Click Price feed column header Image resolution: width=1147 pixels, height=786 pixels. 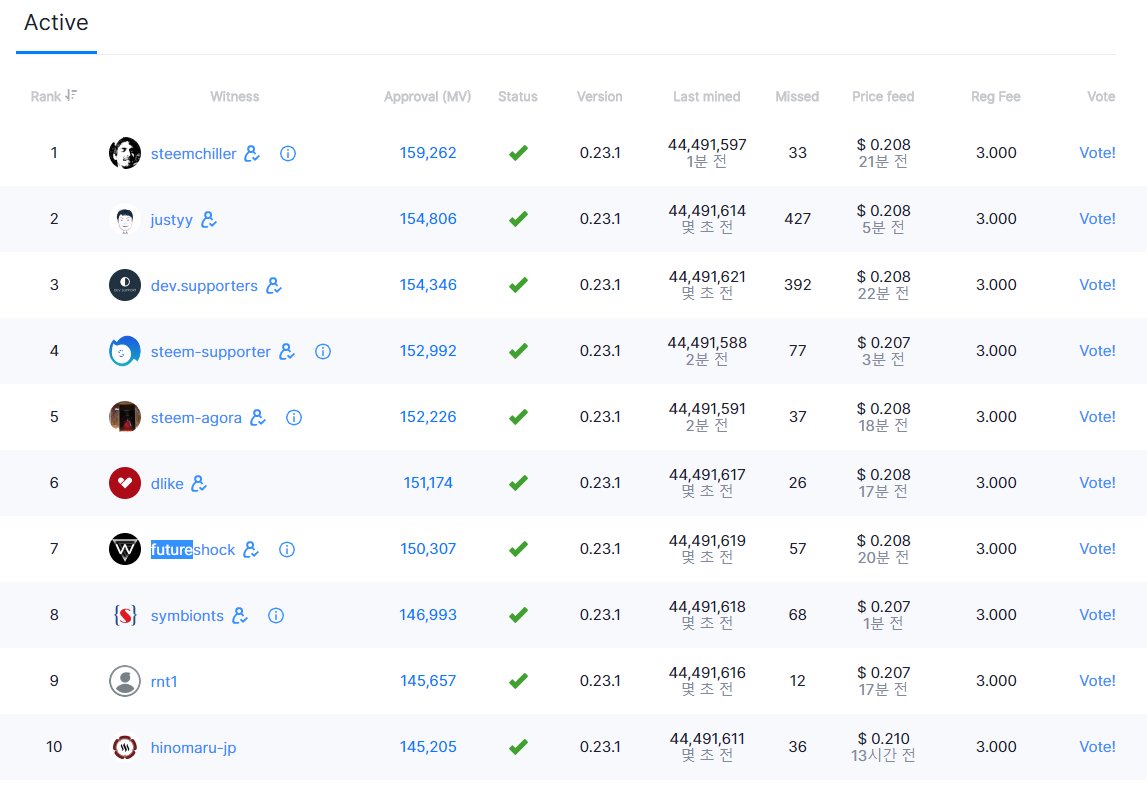(883, 97)
